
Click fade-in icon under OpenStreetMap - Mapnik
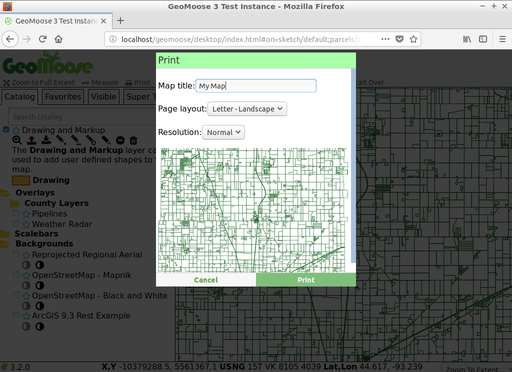tap(40, 286)
